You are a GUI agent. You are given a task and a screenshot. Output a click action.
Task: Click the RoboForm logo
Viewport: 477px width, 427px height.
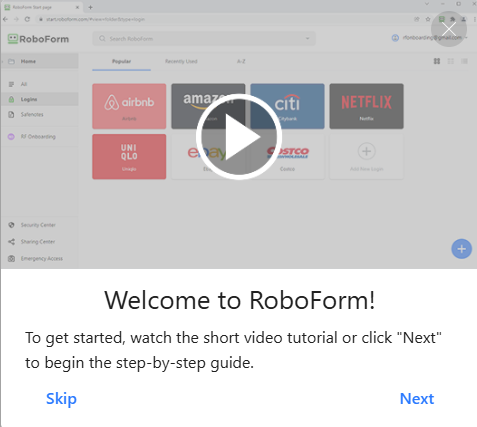click(38, 39)
